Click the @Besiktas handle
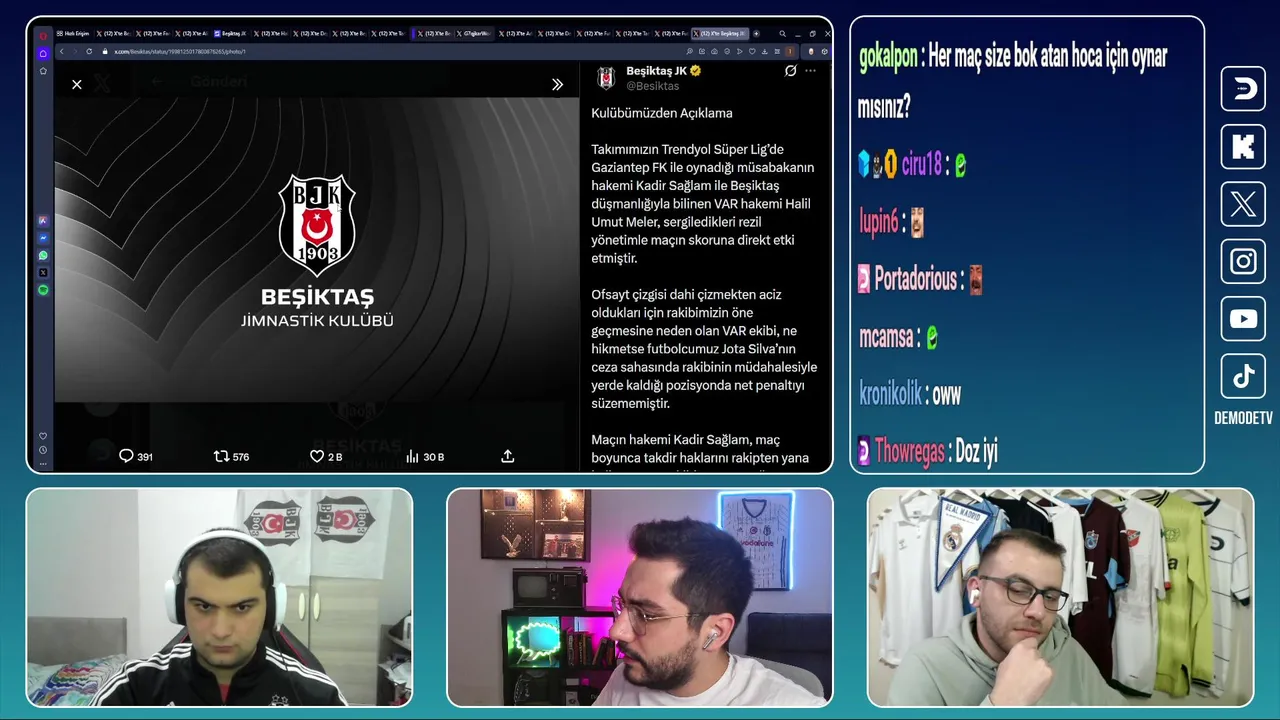This screenshot has height=720, width=1280. [652, 86]
